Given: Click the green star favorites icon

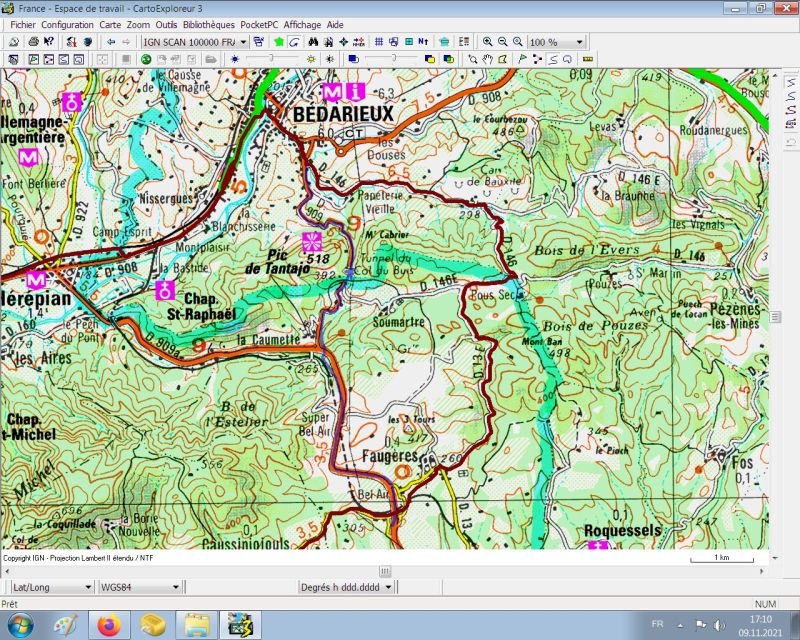Looking at the screenshot, I should tap(279, 42).
